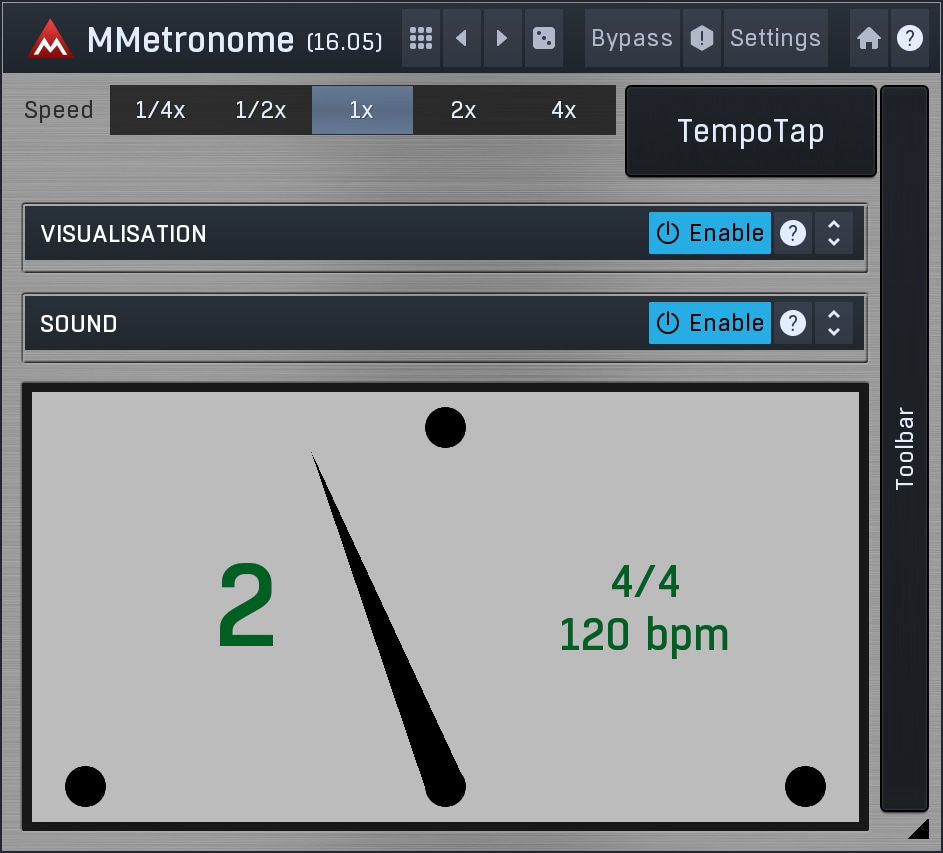Open the top bar help question mark

pyautogui.click(x=909, y=38)
